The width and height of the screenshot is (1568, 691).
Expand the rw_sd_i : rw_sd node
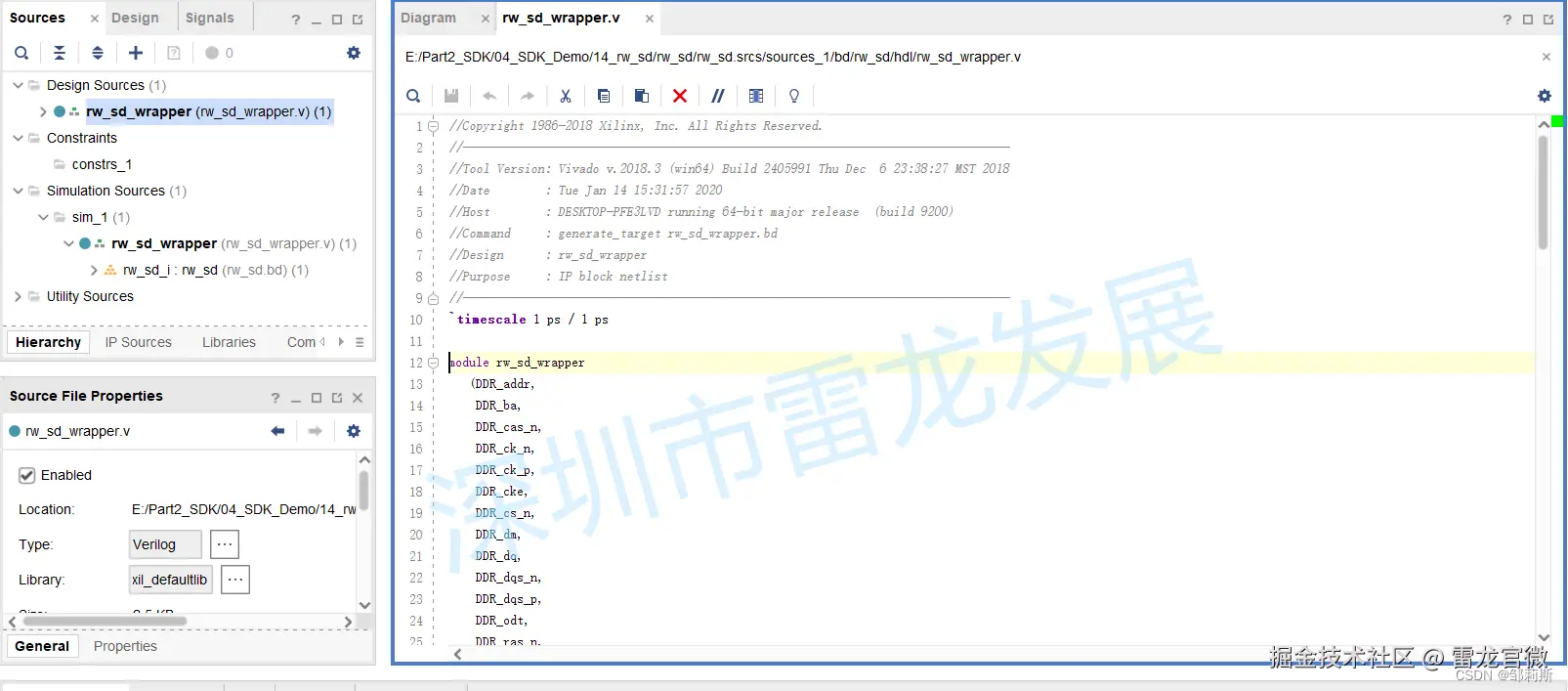pyautogui.click(x=94, y=270)
